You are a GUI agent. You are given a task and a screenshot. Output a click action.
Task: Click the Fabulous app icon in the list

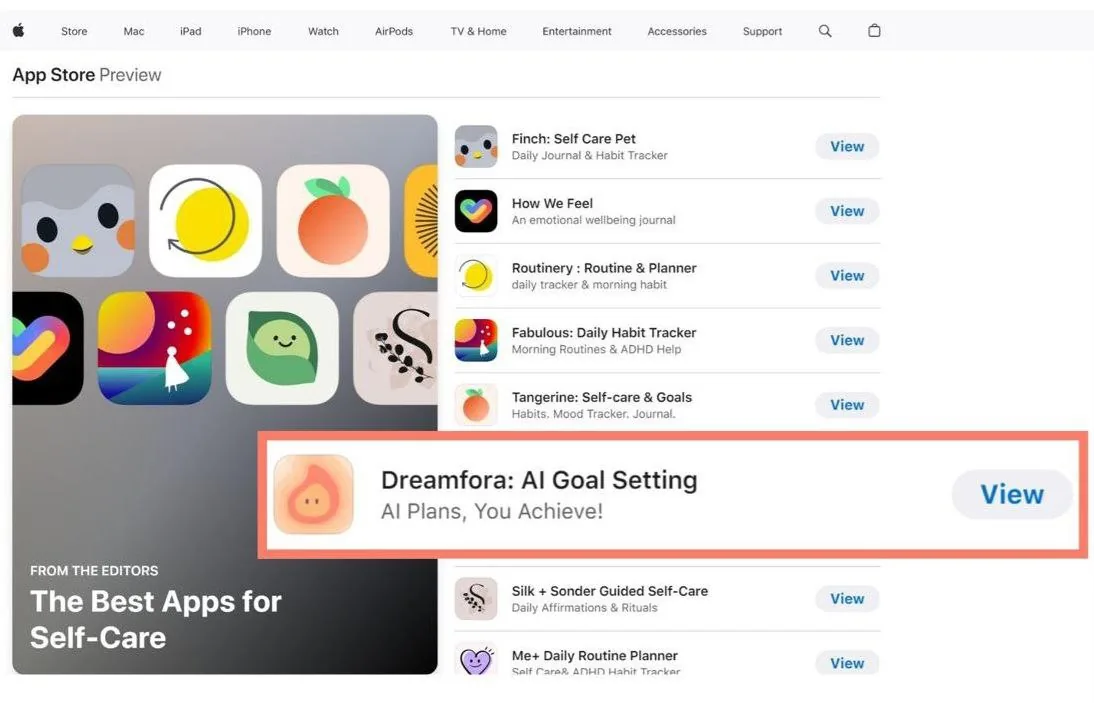pyautogui.click(x=476, y=340)
